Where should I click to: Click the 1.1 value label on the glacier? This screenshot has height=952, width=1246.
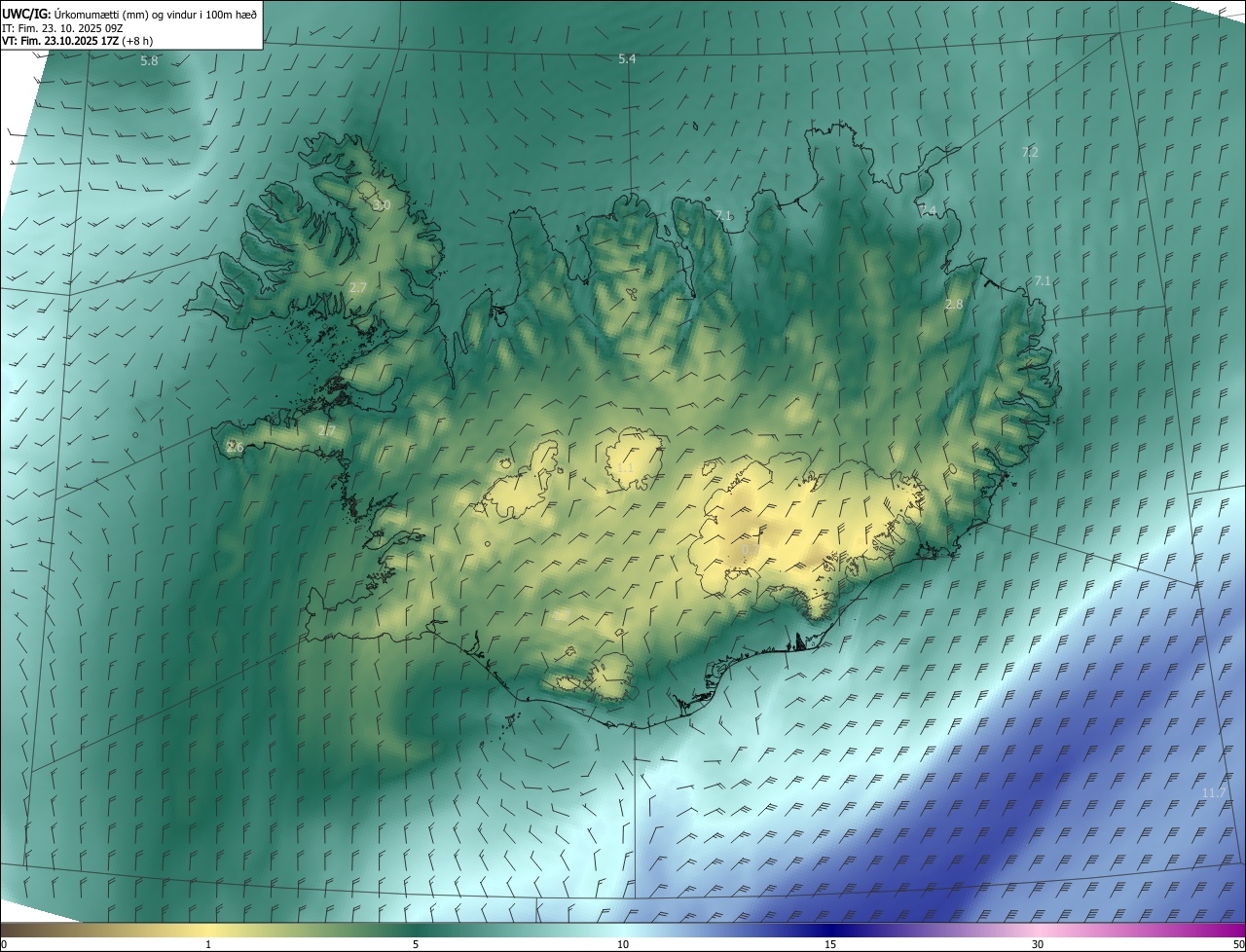click(x=625, y=468)
